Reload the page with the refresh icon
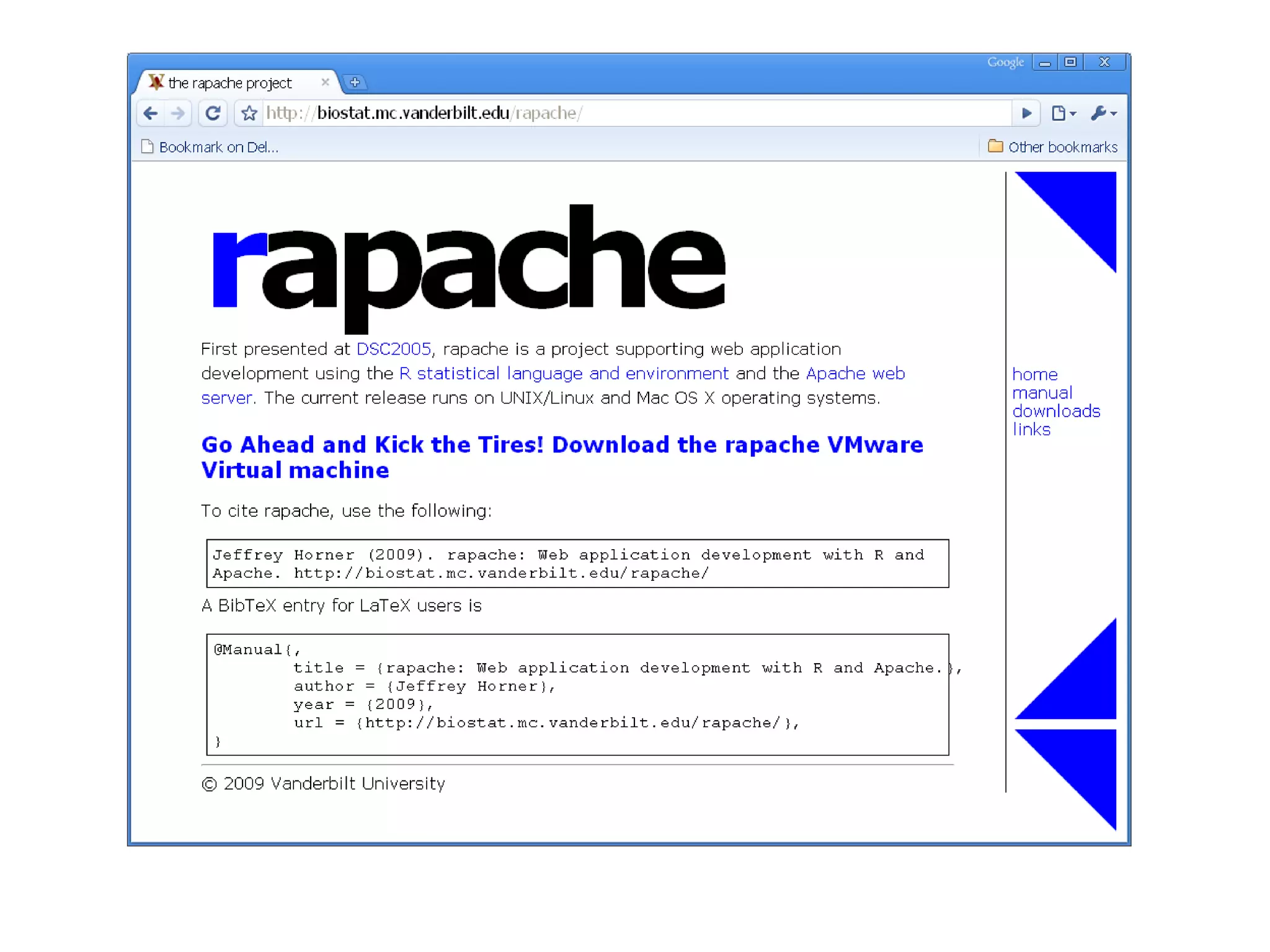The image size is (1270, 952). point(213,113)
